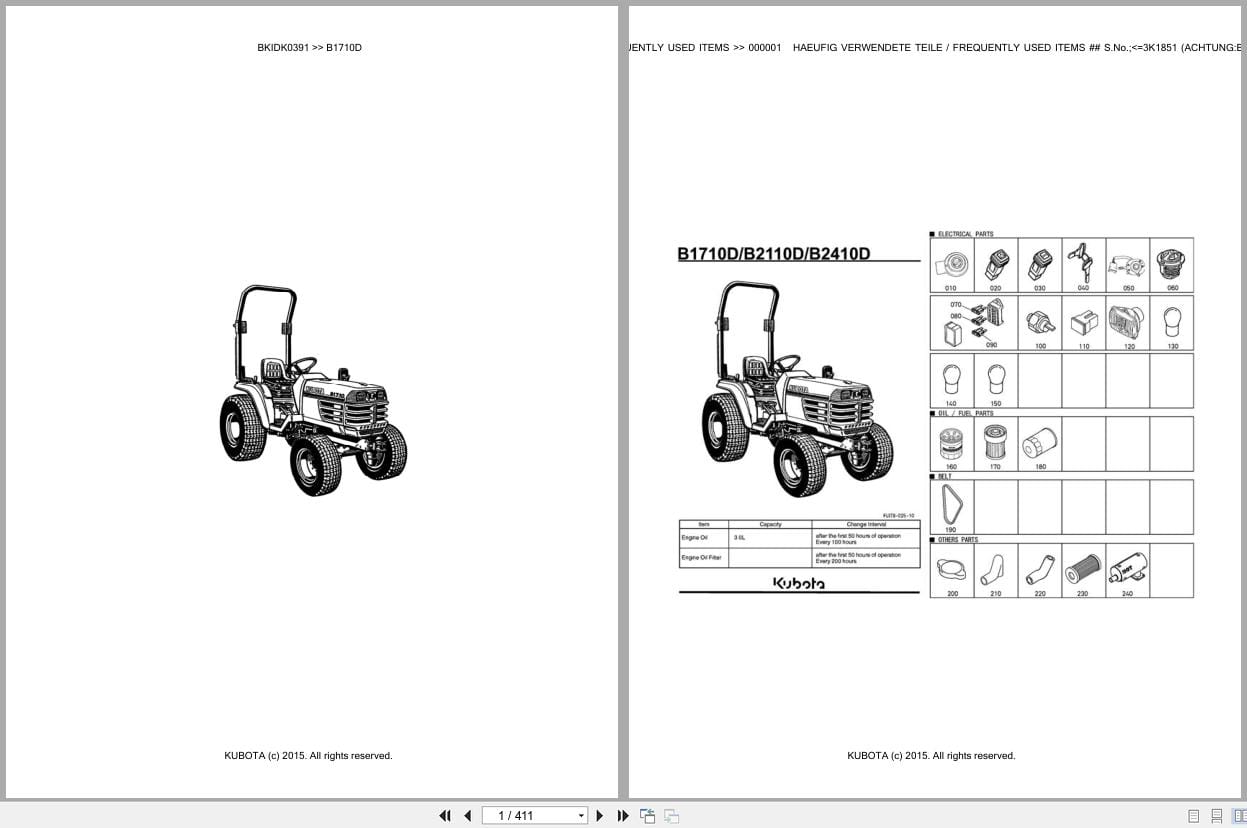The height and width of the screenshot is (828, 1247).
Task: Click part image 010 in Electrical Parts
Action: click(951, 263)
